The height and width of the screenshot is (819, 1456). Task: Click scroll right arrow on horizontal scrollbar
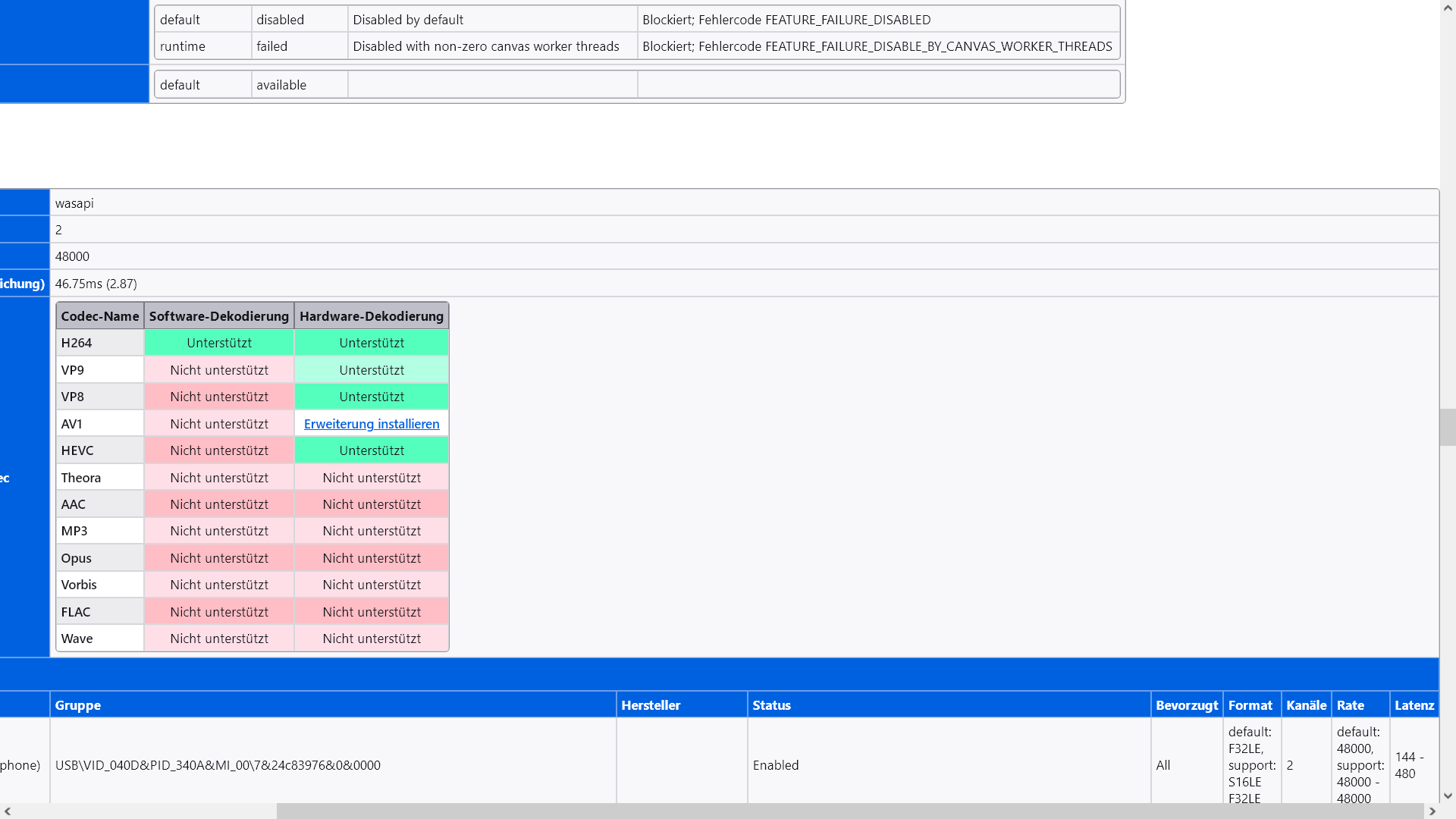[1432, 811]
